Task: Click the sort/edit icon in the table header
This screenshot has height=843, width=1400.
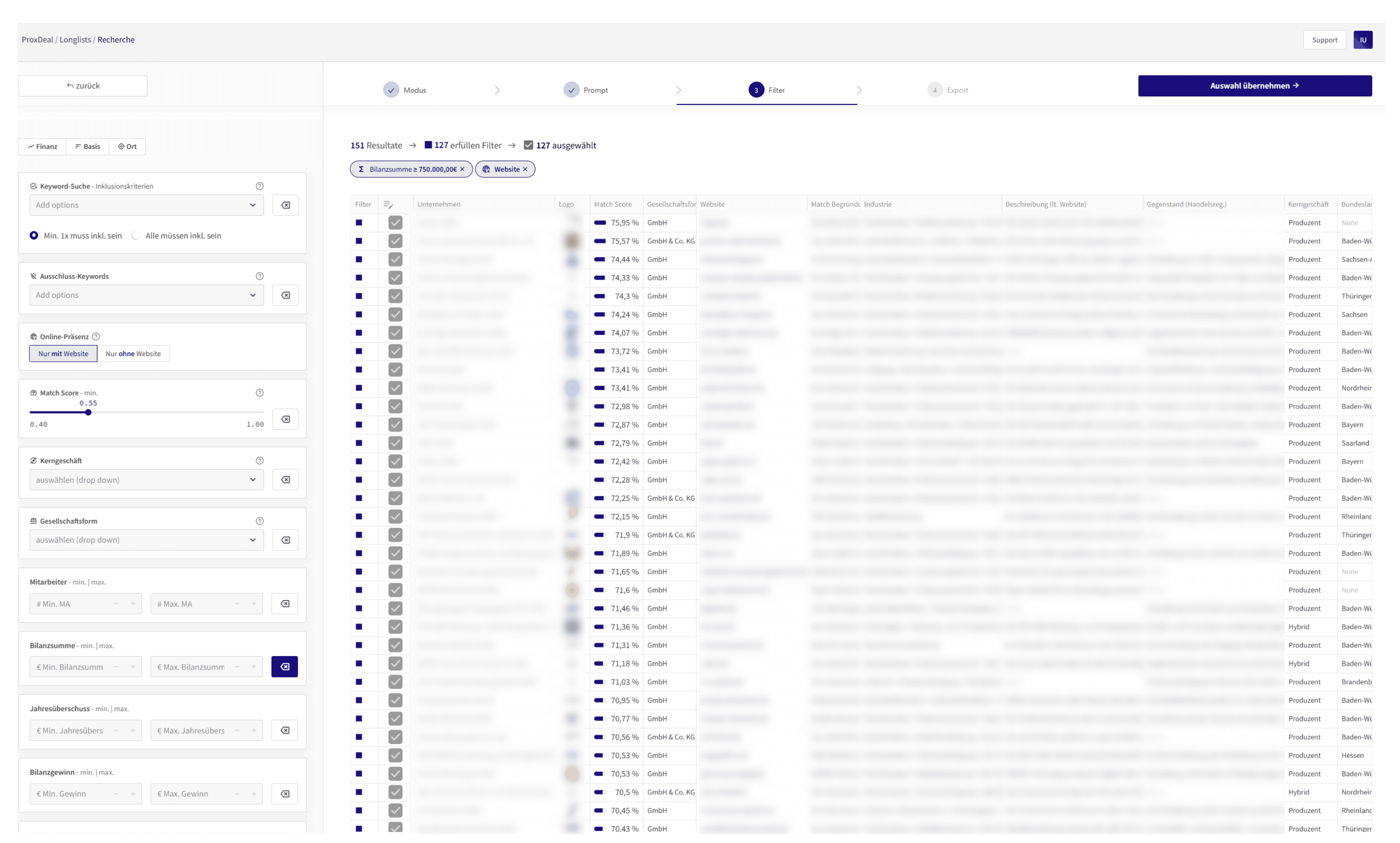Action: (388, 204)
